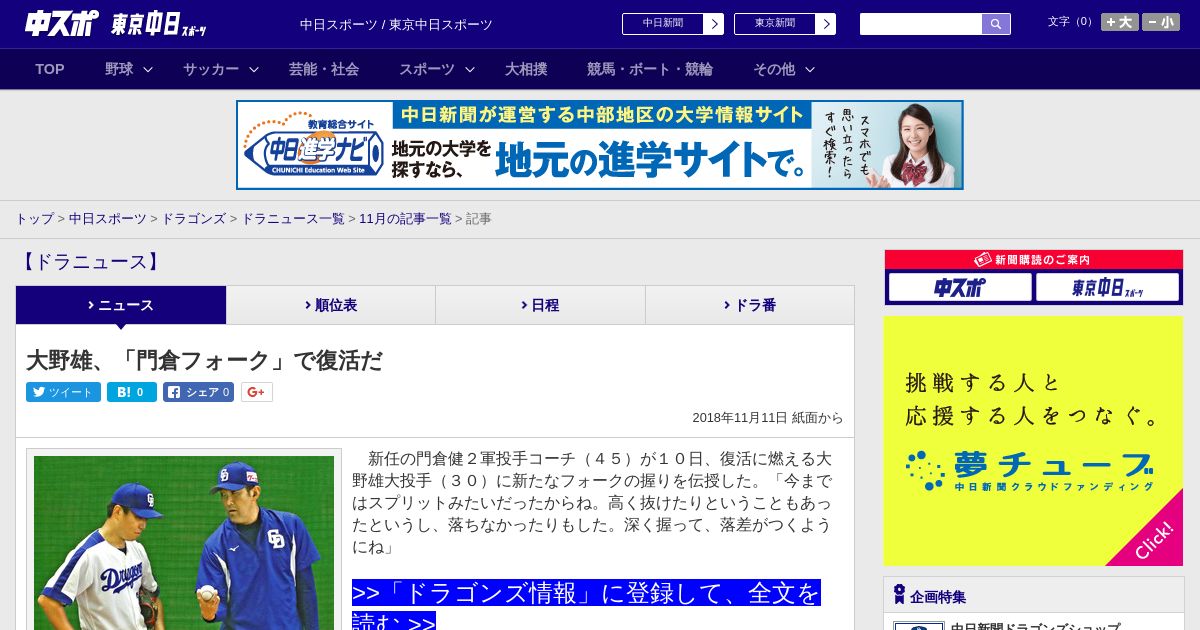Share article via Twitter ツイート button

coord(63,392)
